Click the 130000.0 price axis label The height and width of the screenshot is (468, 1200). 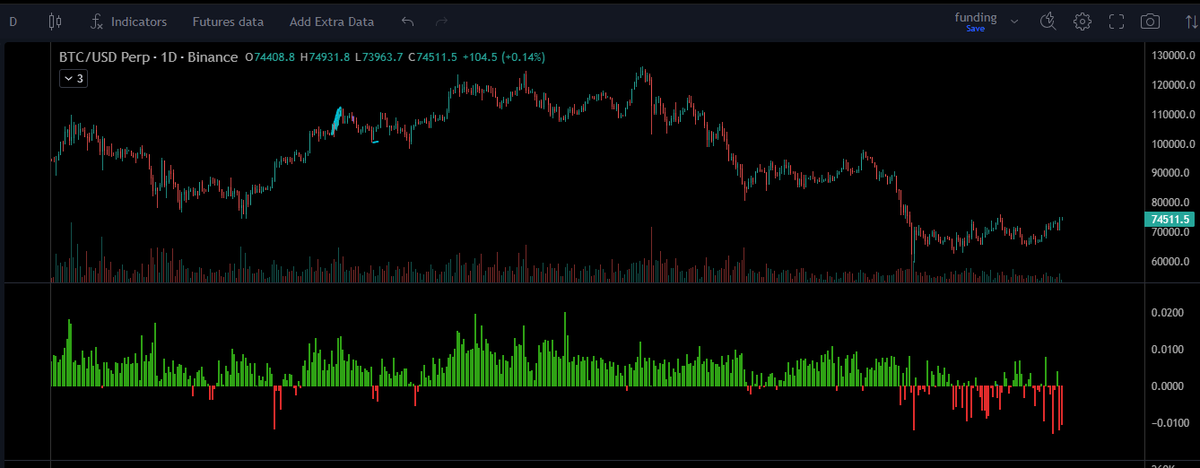click(1172, 55)
